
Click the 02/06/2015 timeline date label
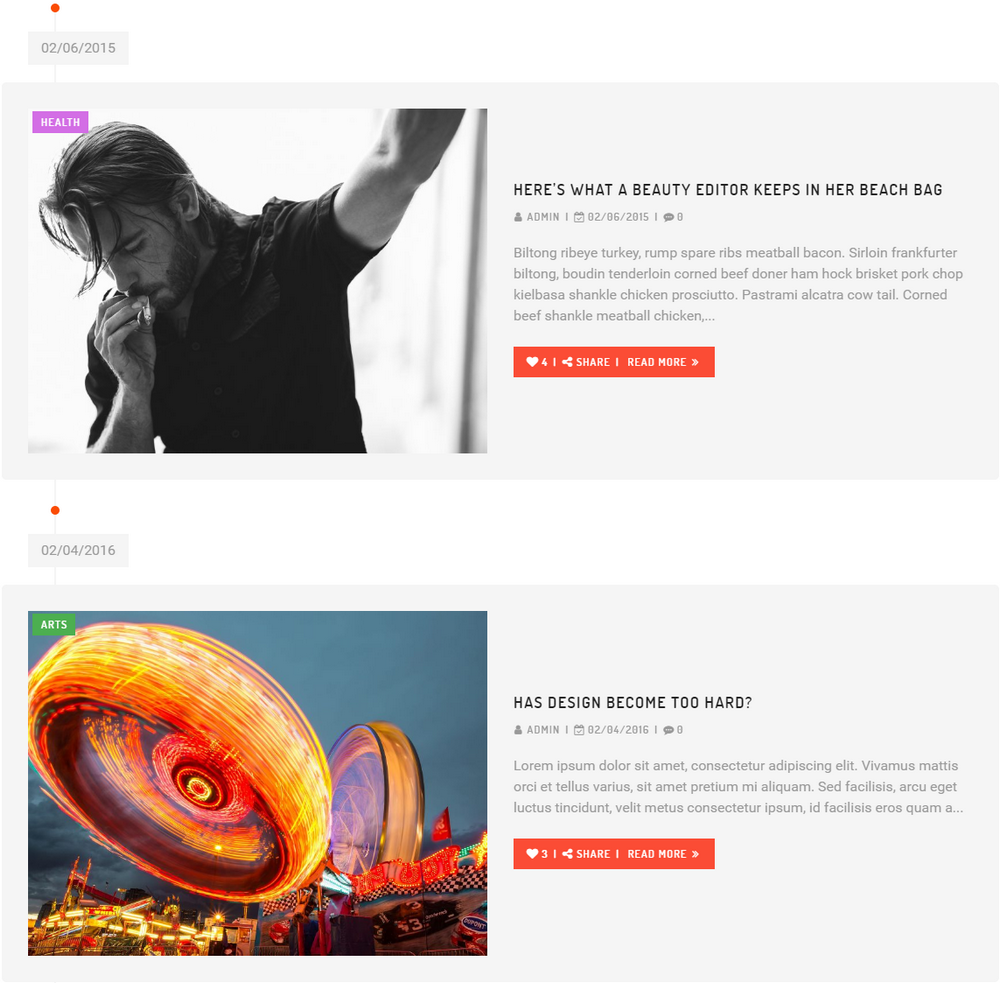78,48
